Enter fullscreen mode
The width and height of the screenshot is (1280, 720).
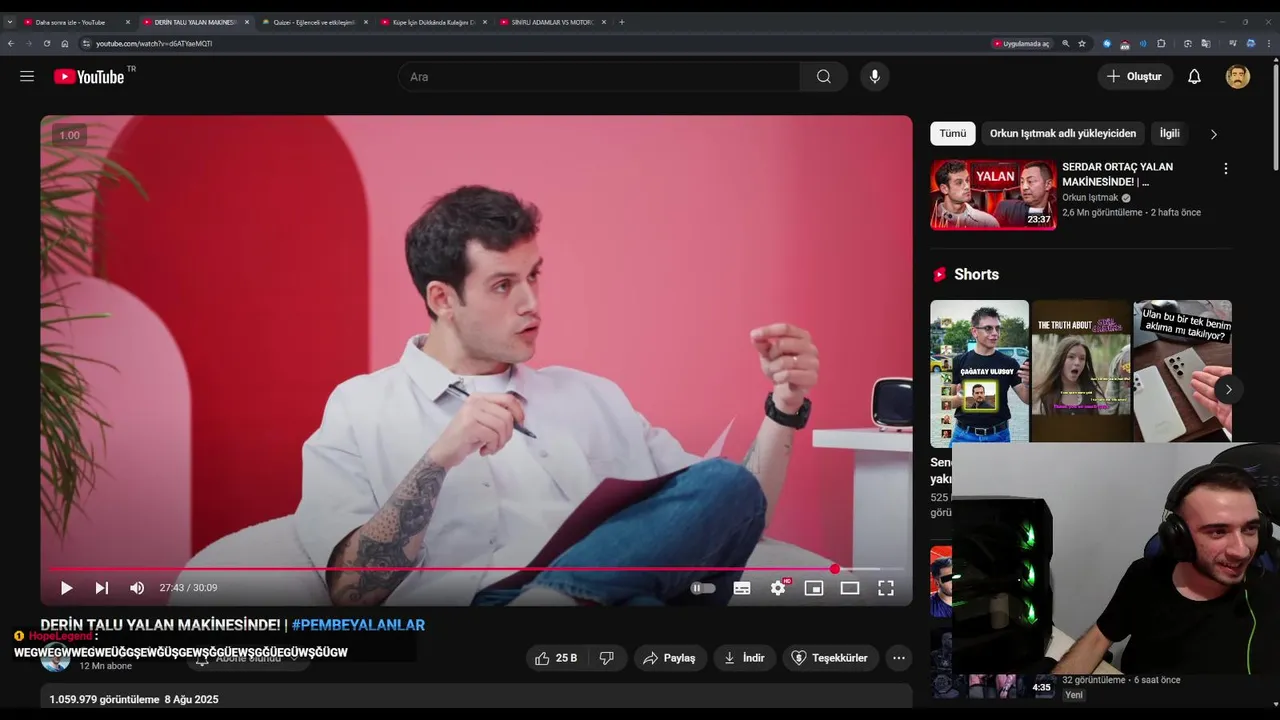click(886, 588)
